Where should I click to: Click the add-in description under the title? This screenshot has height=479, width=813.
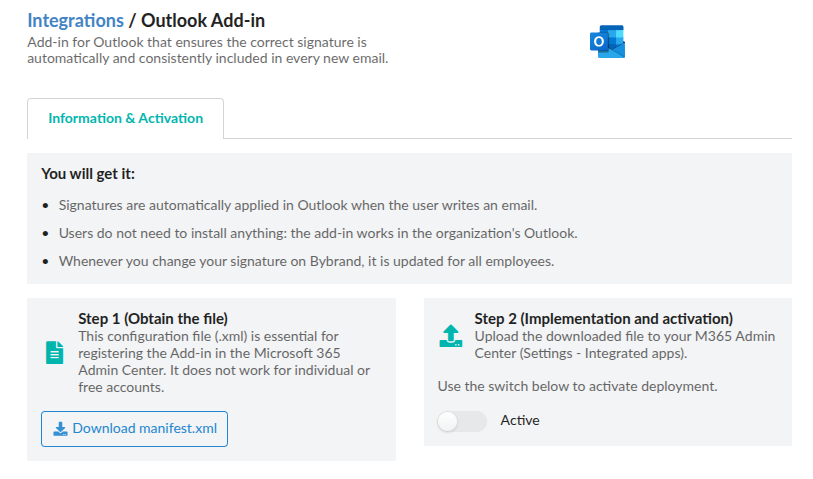207,51
